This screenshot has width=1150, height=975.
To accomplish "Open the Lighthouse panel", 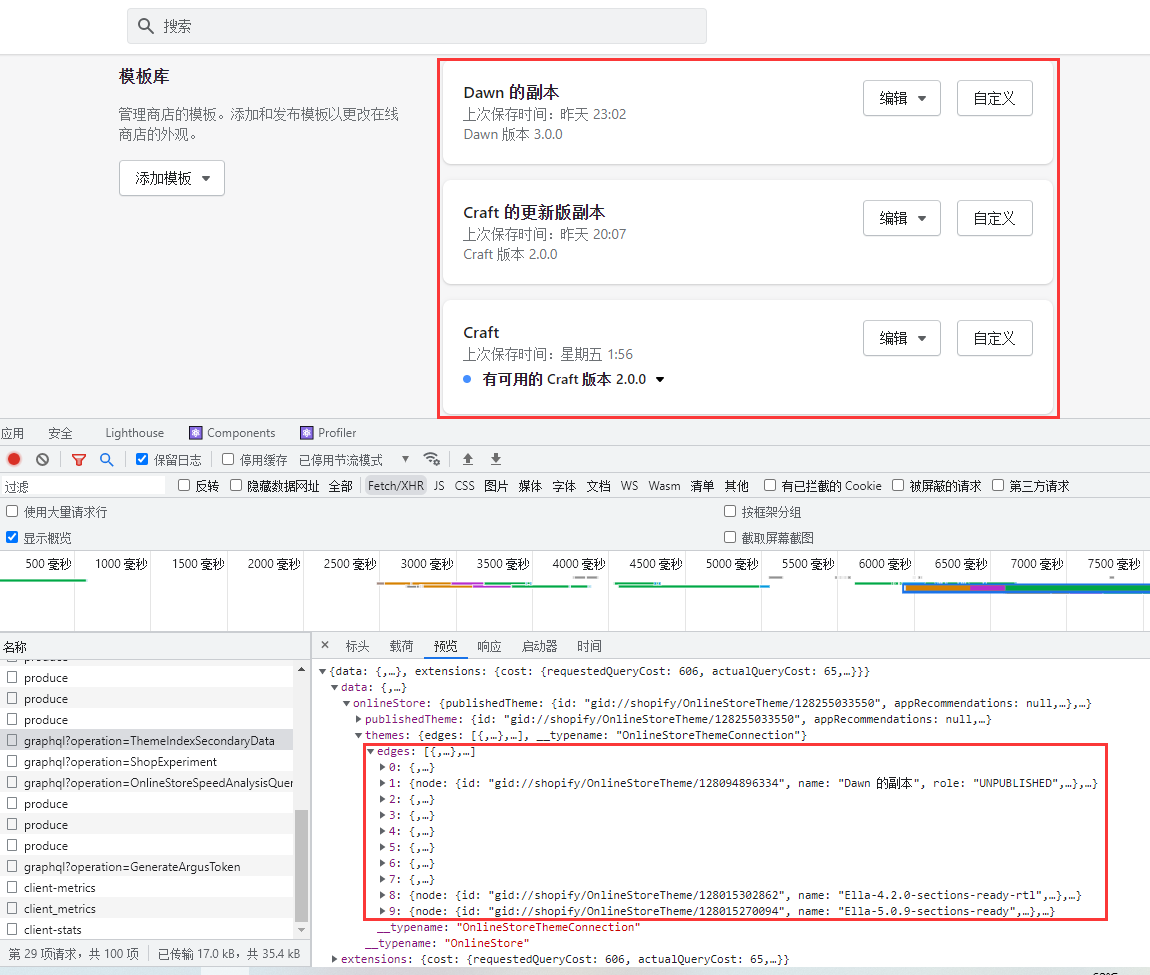I will [x=134, y=433].
